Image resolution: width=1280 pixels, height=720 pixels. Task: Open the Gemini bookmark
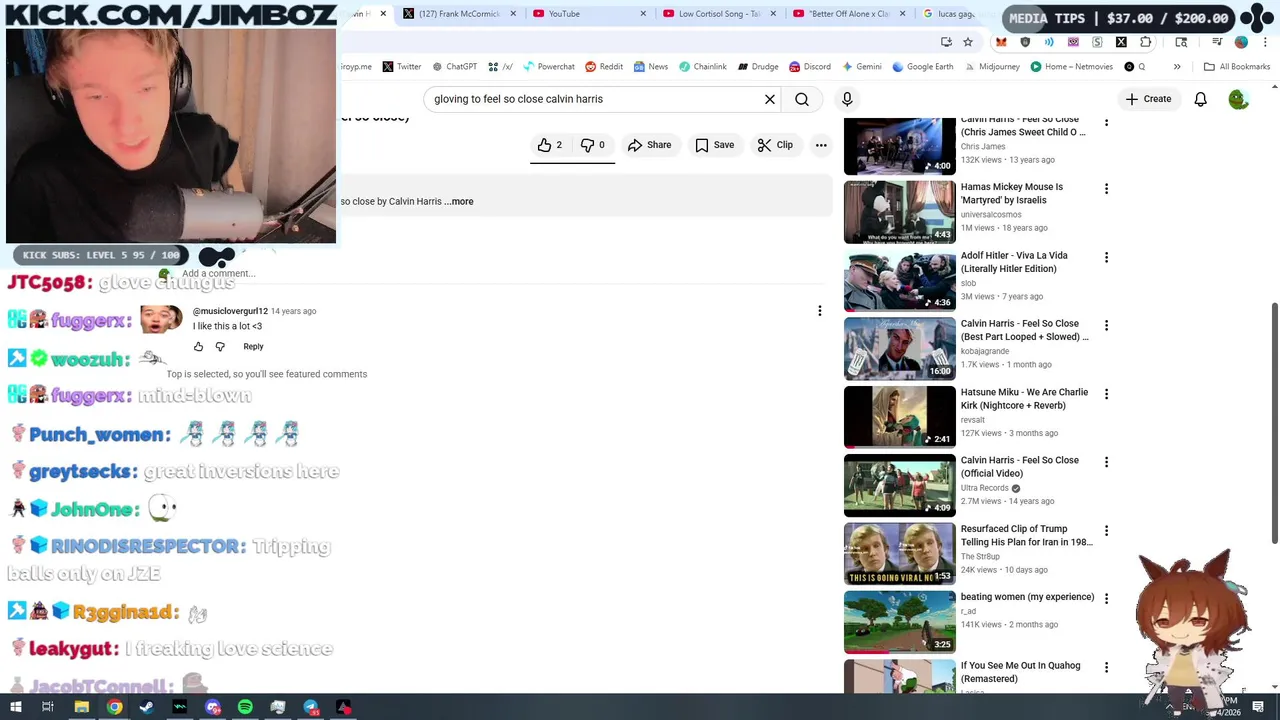[861, 67]
